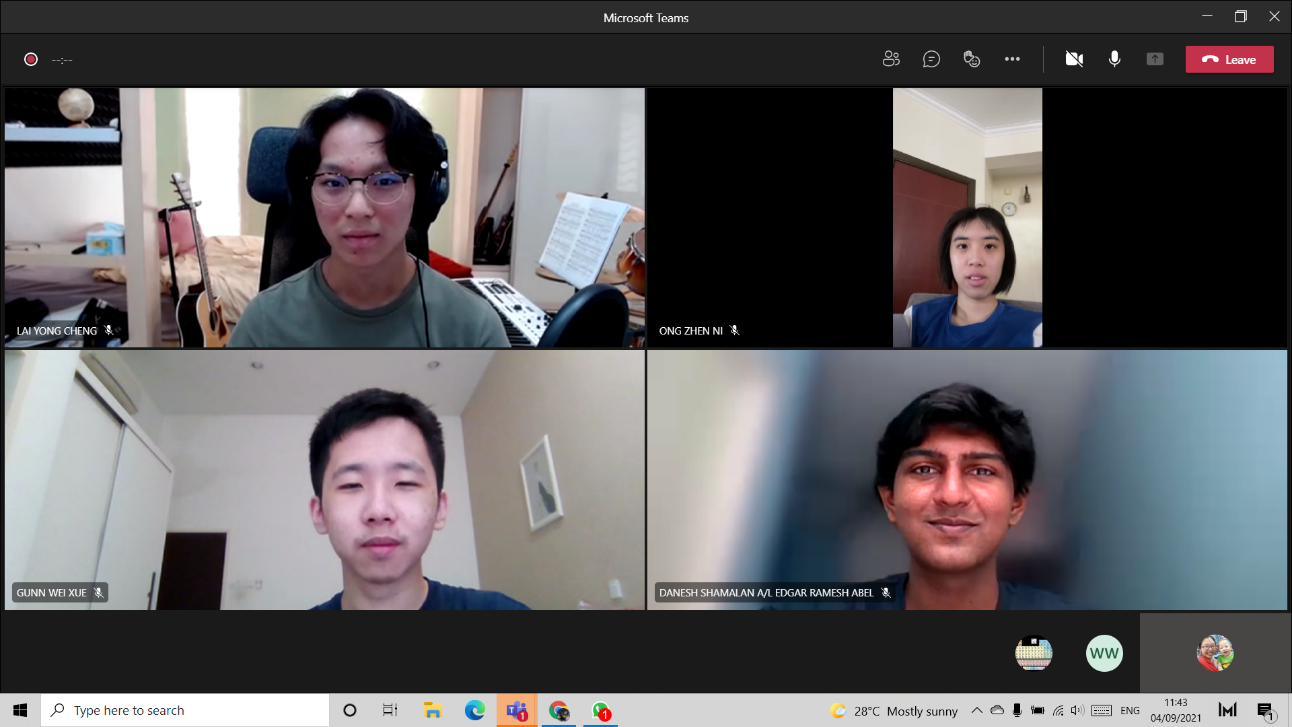Click muted mic icon beside Danesh Shamalan
This screenshot has width=1292, height=727.
(885, 592)
